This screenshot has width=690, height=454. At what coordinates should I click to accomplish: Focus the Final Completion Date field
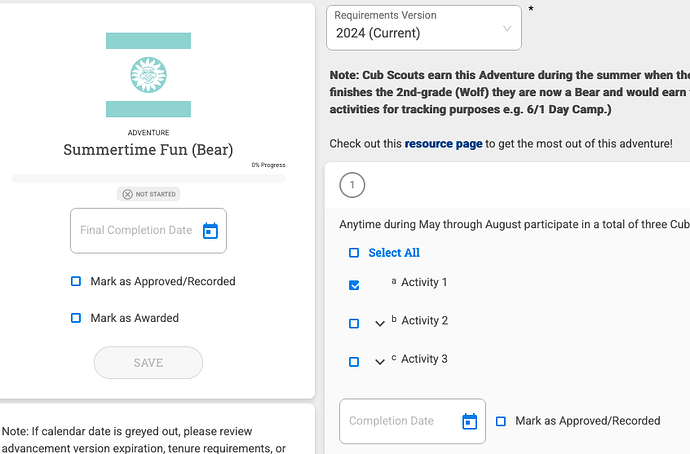136,231
